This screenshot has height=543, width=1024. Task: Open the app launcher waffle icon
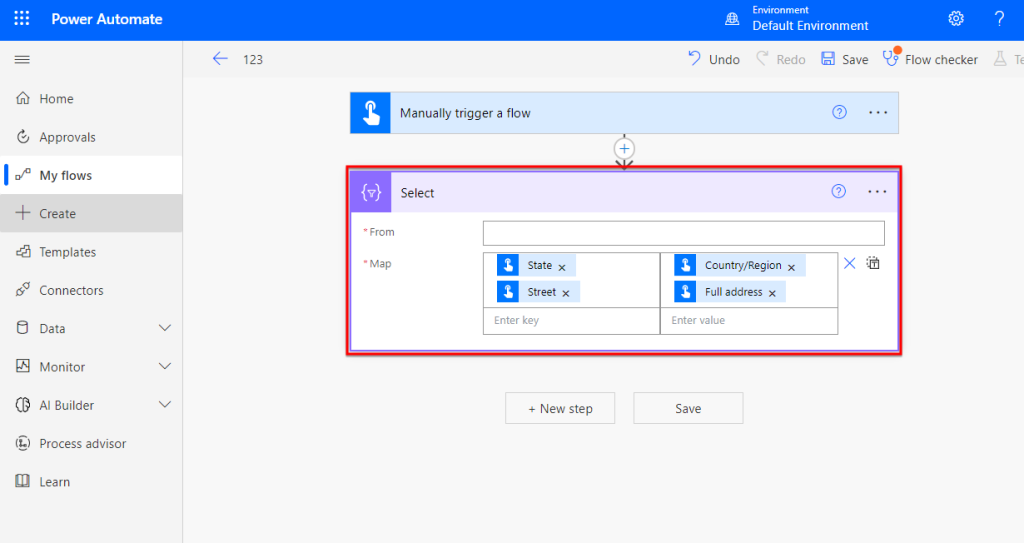click(22, 18)
